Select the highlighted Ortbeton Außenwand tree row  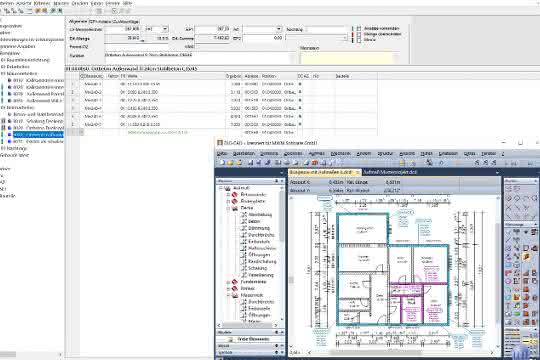(38, 135)
